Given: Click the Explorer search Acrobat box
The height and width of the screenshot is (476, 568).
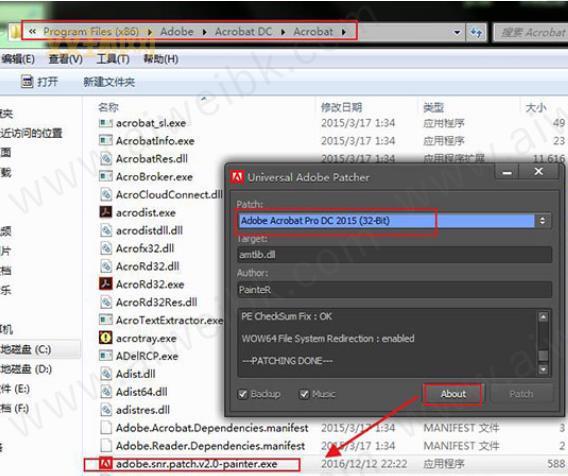Looking at the screenshot, I should pyautogui.click(x=531, y=32).
